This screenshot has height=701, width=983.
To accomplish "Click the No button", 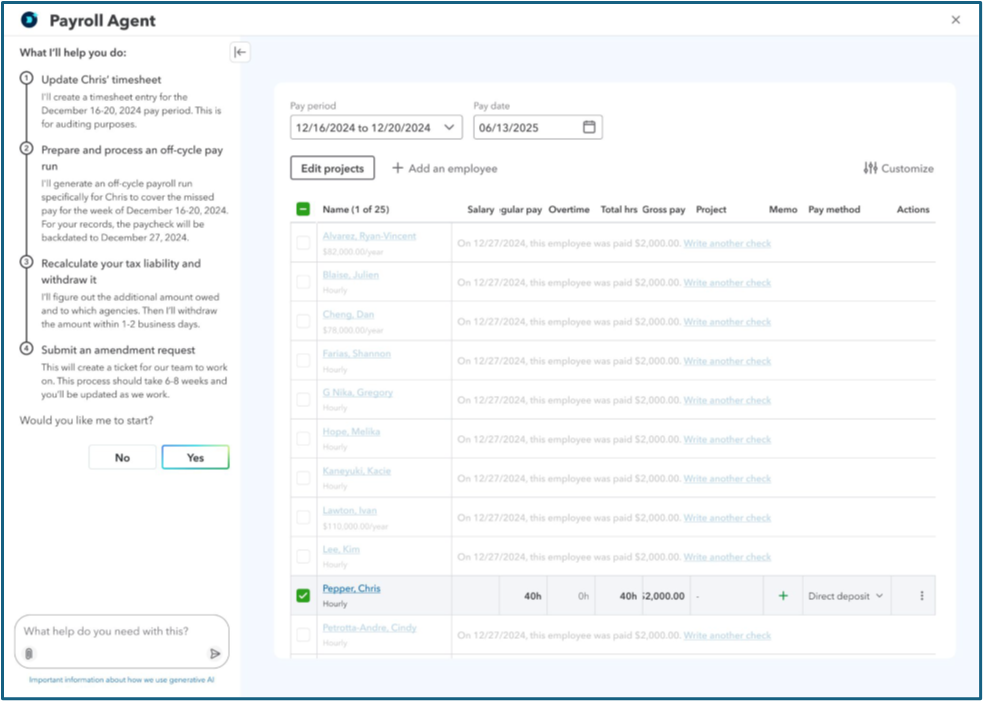I will coord(122,457).
